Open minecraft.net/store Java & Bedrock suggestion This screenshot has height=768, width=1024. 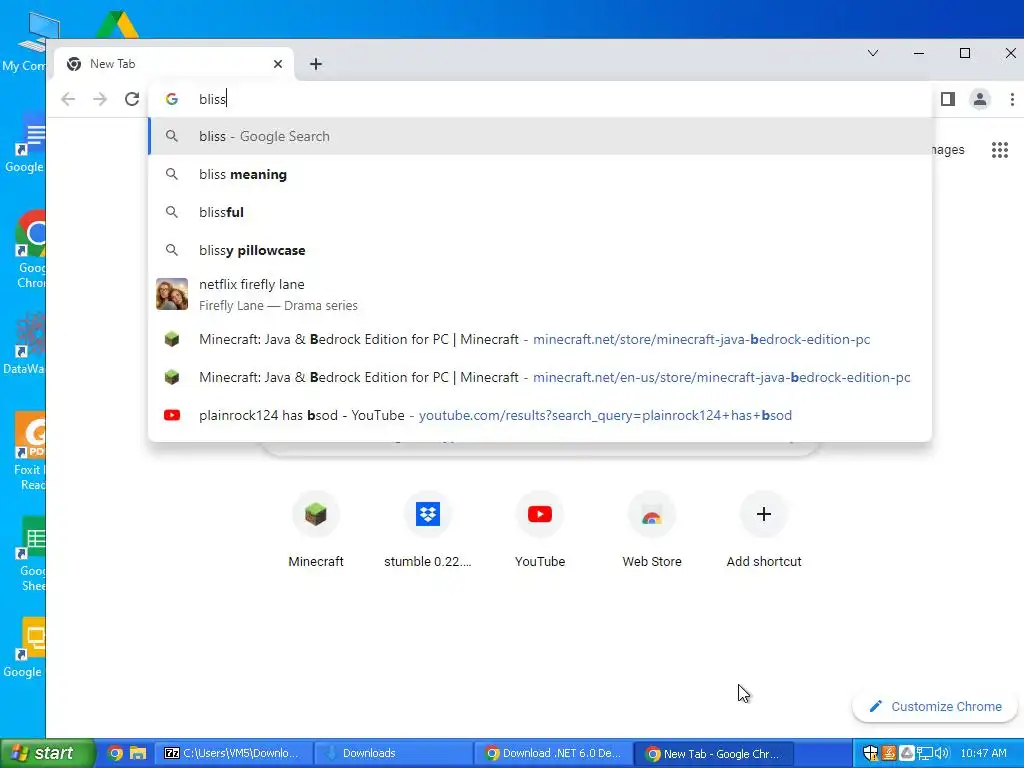point(540,339)
